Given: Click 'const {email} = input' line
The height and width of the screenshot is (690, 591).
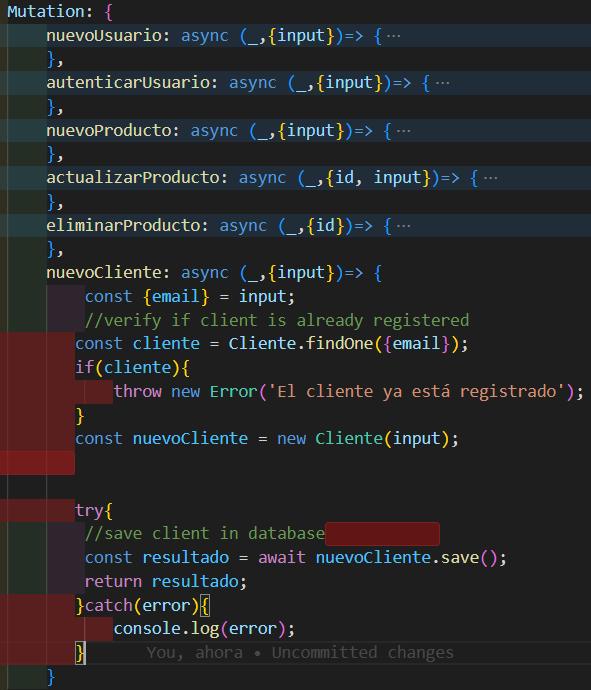Looking at the screenshot, I should pyautogui.click(x=190, y=297).
